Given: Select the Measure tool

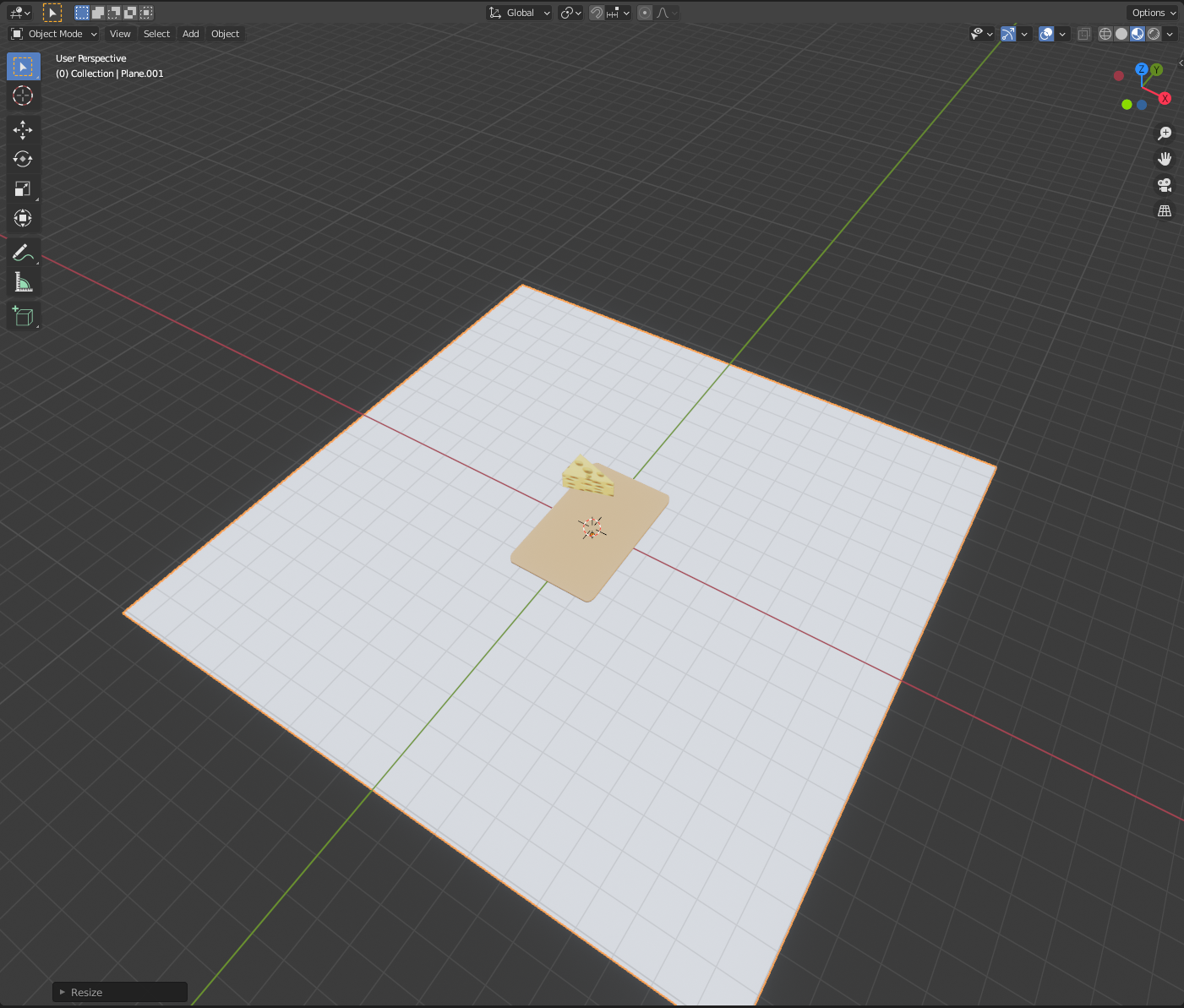Looking at the screenshot, I should tap(23, 282).
